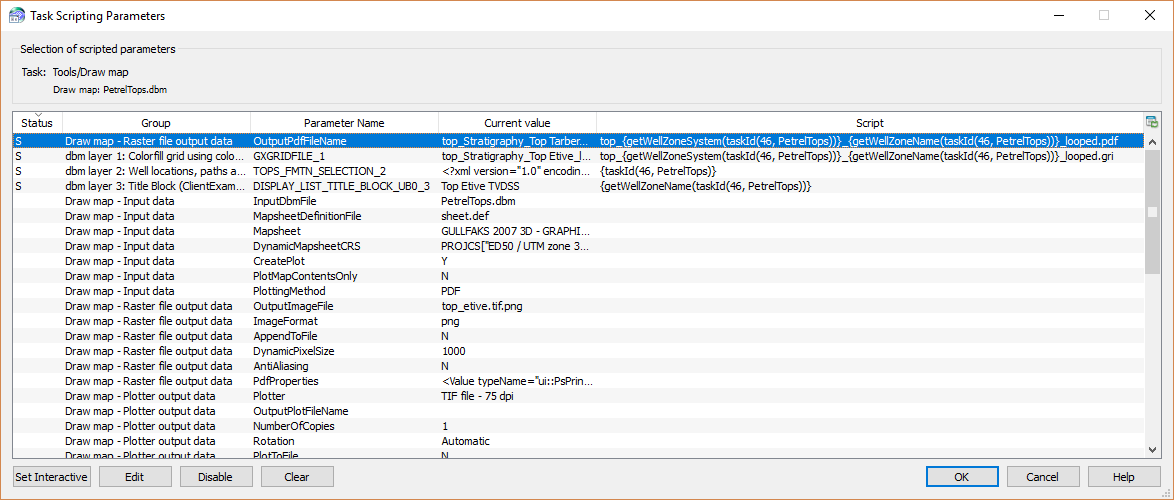The width and height of the screenshot is (1174, 500).
Task: Select the GXGRIDFILE_1 parameter row
Action: pyautogui.click(x=289, y=156)
